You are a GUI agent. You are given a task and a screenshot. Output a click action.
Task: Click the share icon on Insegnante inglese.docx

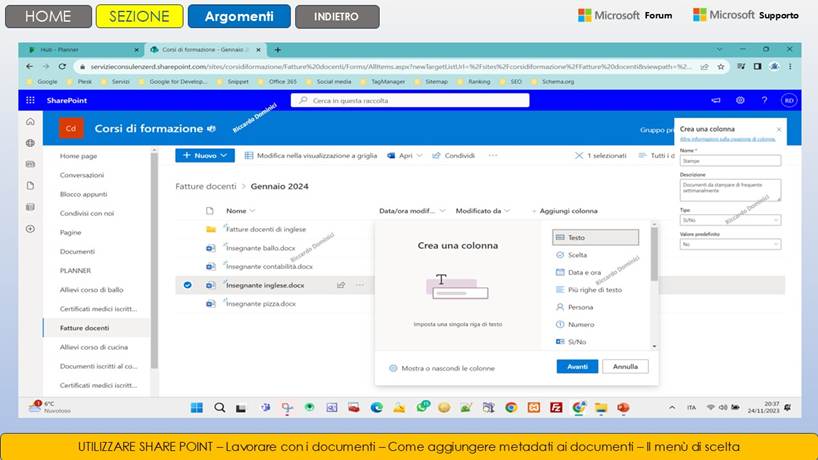click(x=341, y=285)
